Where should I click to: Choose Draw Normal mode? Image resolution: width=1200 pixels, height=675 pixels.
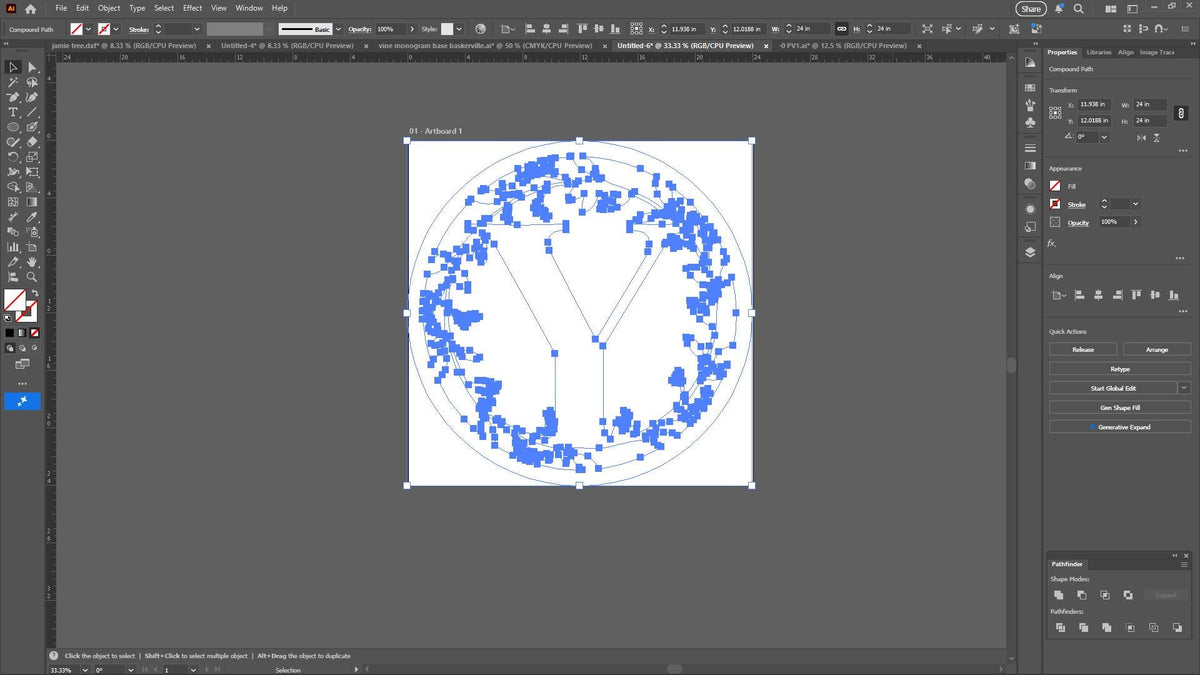point(10,347)
